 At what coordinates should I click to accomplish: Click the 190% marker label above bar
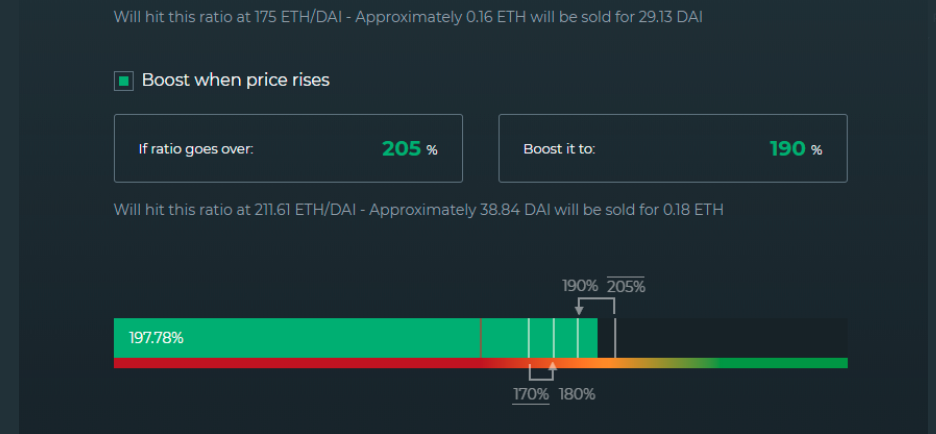coord(580,287)
